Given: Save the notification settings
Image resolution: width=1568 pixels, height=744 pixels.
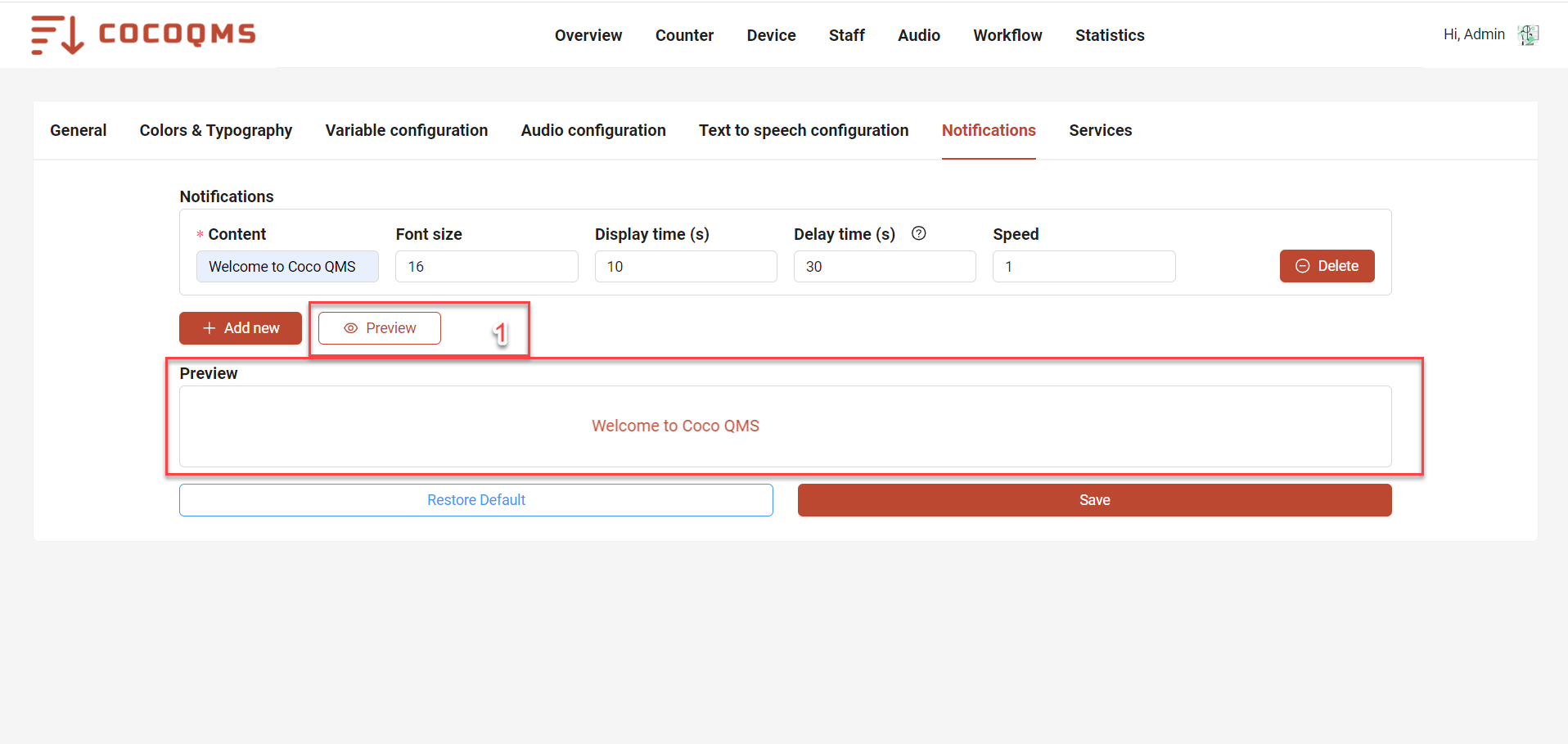Looking at the screenshot, I should [x=1095, y=500].
